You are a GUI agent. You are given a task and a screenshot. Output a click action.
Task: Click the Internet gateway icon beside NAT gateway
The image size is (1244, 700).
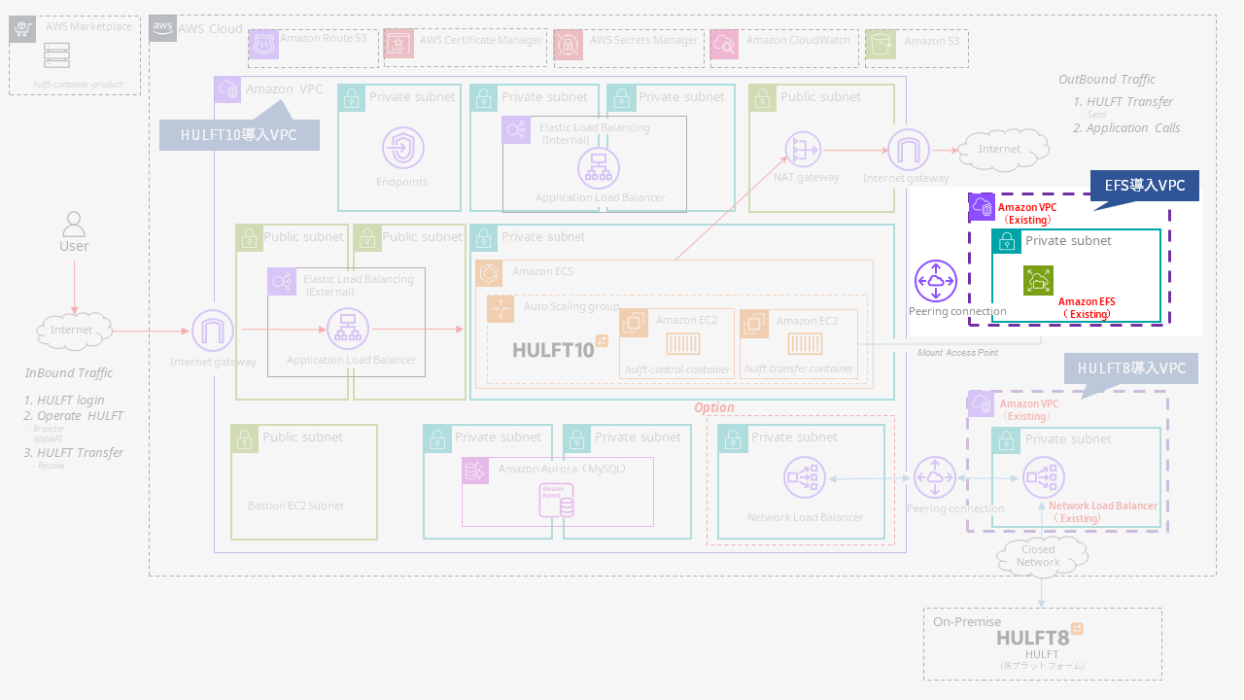pyautogui.click(x=909, y=150)
